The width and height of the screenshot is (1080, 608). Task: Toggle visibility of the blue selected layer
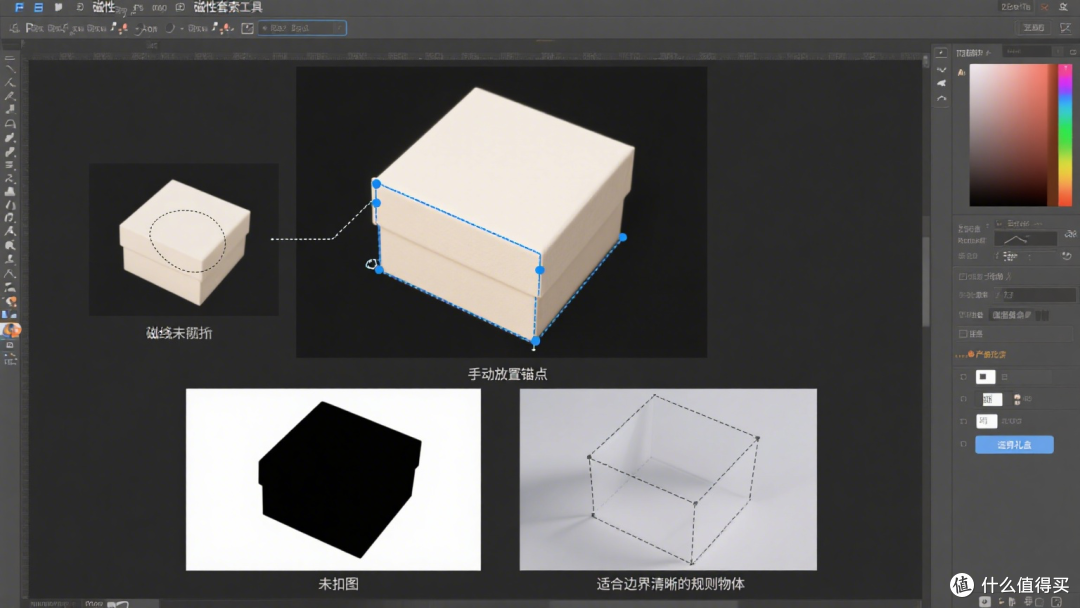click(x=963, y=445)
